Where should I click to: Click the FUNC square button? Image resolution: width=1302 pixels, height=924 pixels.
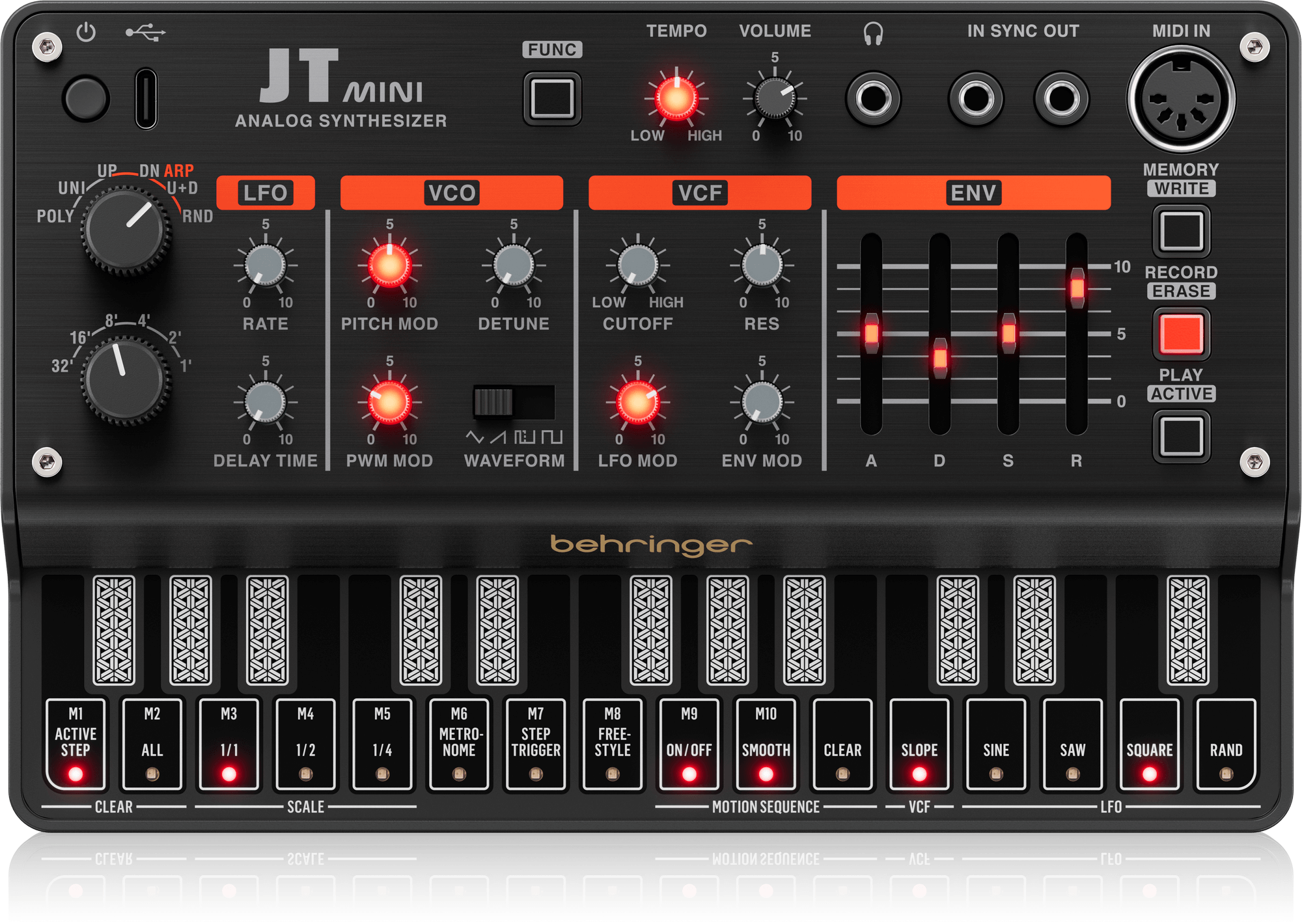pos(552,99)
